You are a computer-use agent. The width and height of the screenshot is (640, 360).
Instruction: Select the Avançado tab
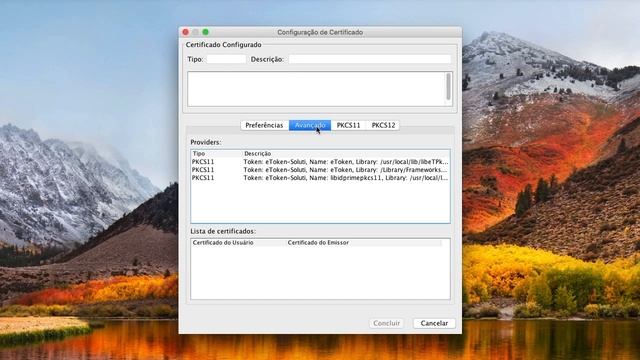pyautogui.click(x=310, y=125)
